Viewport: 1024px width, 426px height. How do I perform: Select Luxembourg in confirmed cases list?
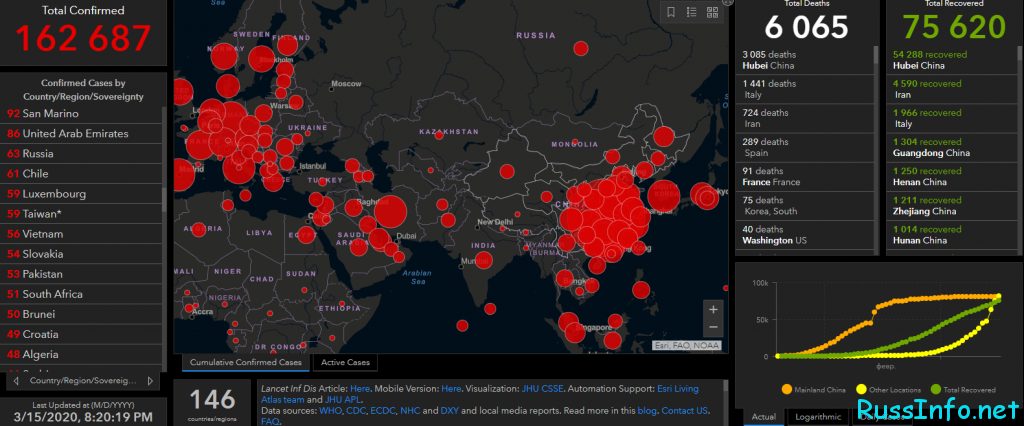[x=80, y=194]
